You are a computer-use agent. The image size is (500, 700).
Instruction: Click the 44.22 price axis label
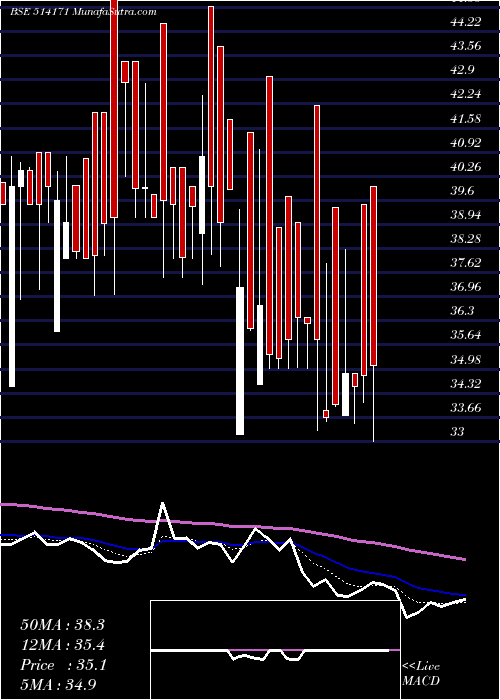[x=467, y=21]
